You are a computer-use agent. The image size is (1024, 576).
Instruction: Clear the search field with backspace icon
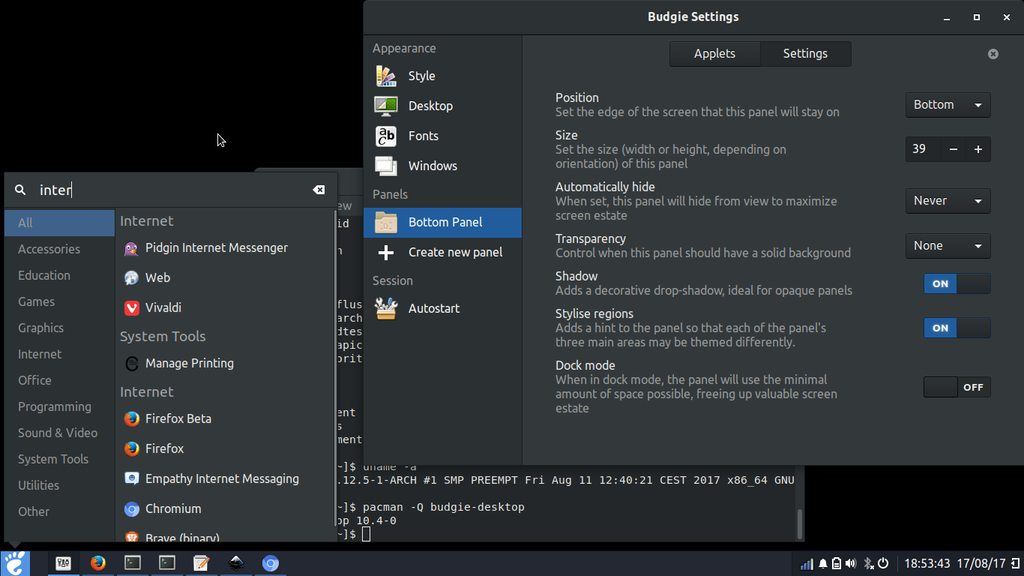(318, 189)
